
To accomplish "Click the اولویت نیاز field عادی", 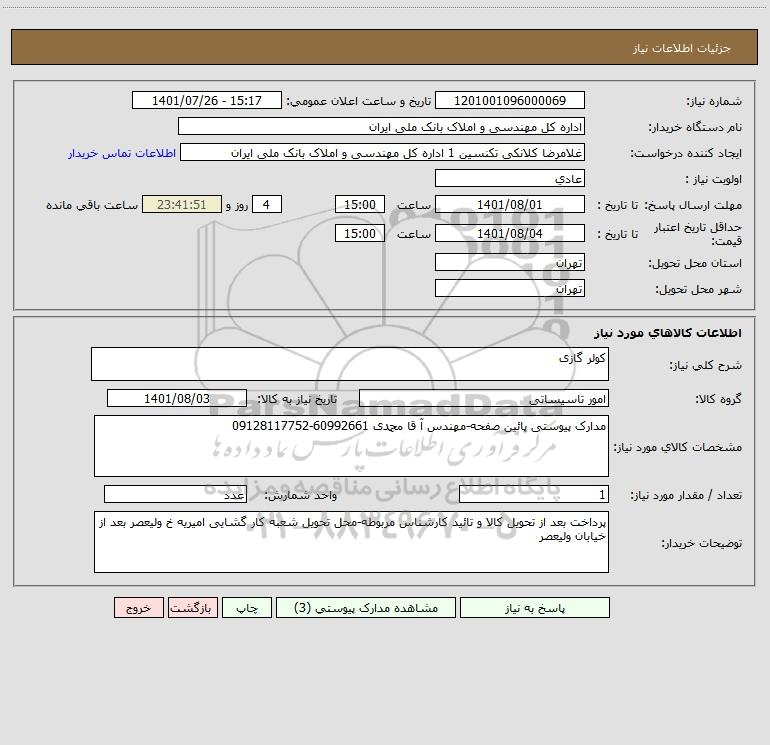I will coord(510,178).
